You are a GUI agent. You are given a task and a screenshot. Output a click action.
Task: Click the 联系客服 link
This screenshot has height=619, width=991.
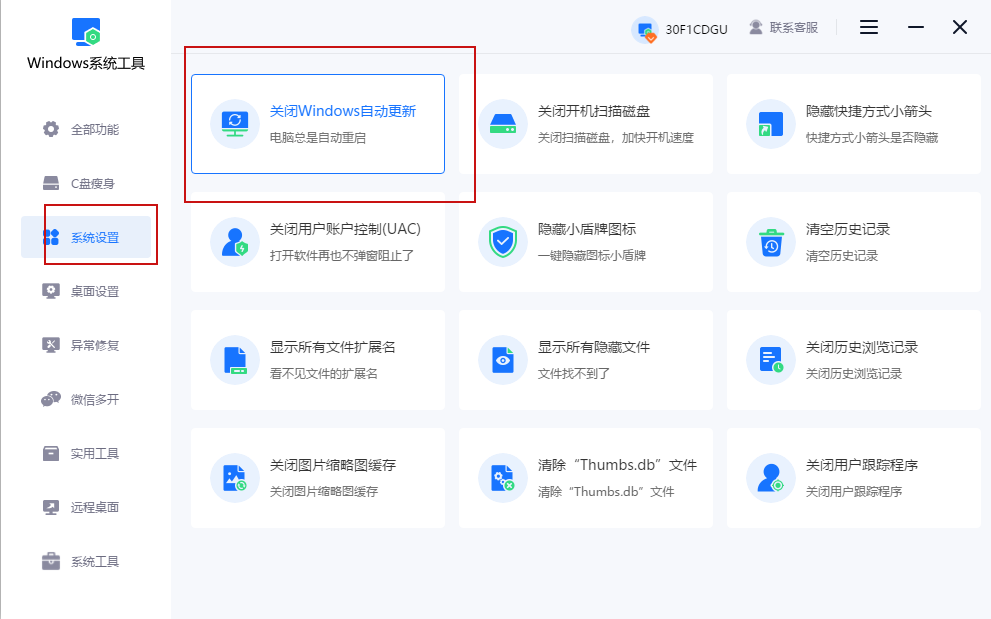click(x=793, y=28)
